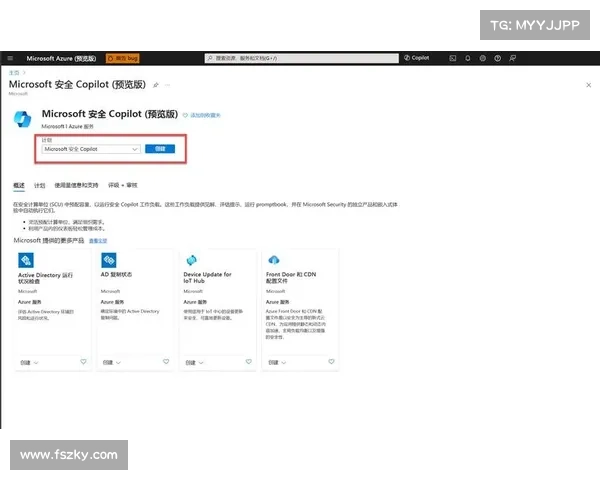Select the 概述 overview tab
Screen dimensions: 600x480
tap(19, 186)
